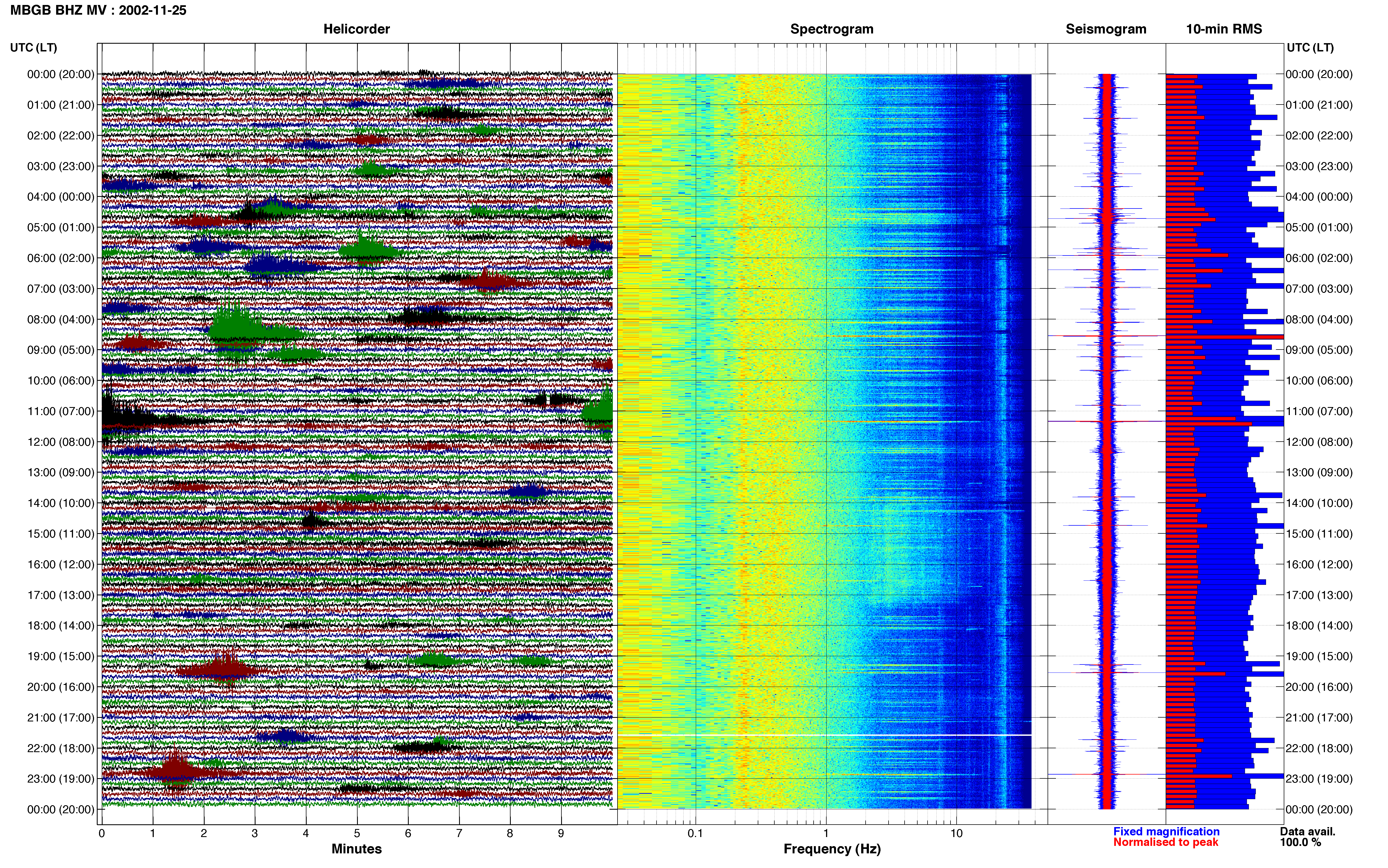
Task: Click 21:00 (17:00) on the RMS time axis
Action: [x=1319, y=718]
